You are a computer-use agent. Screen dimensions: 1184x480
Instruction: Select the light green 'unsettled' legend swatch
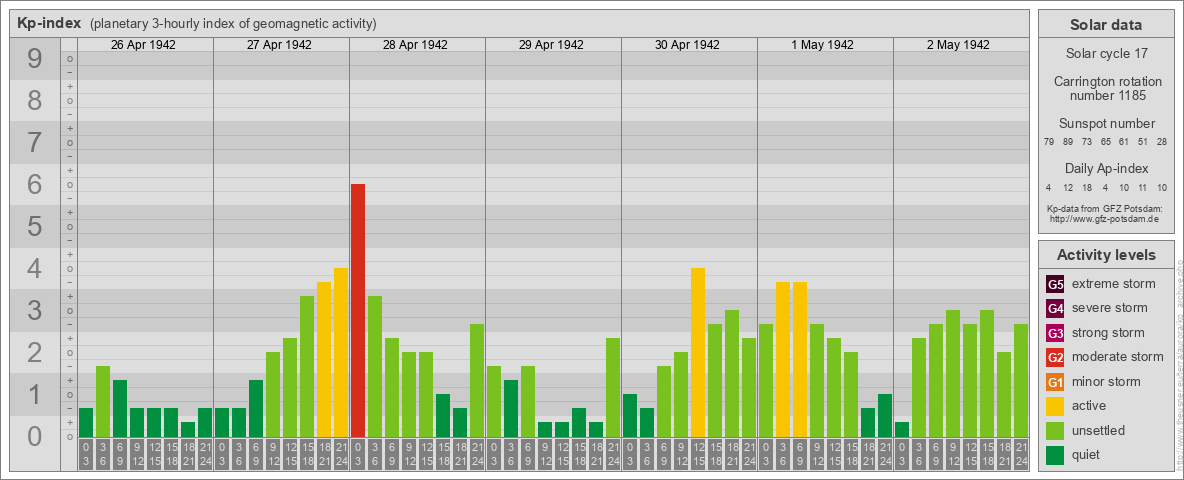click(1055, 430)
